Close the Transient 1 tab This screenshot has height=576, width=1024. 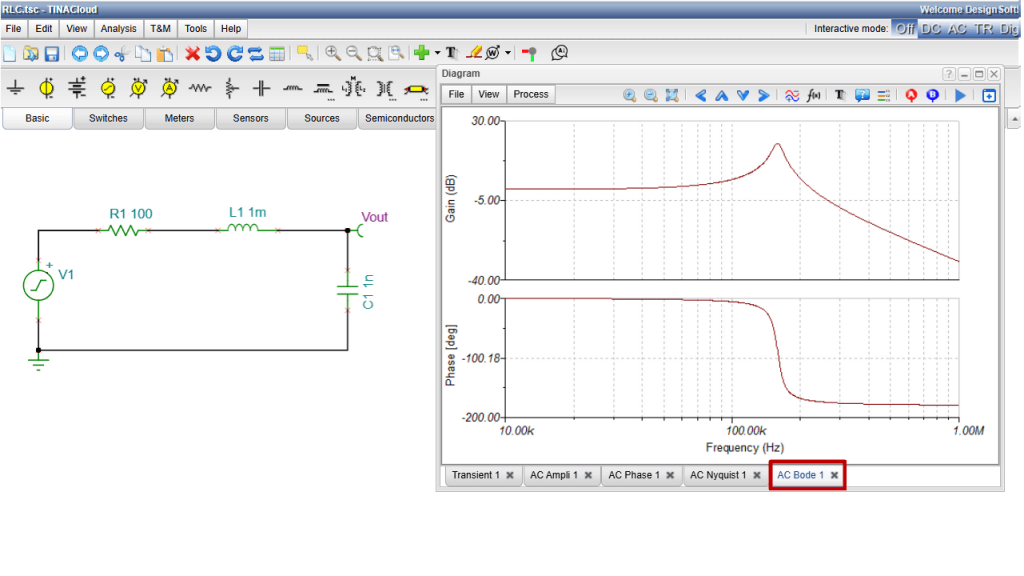click(x=510, y=475)
